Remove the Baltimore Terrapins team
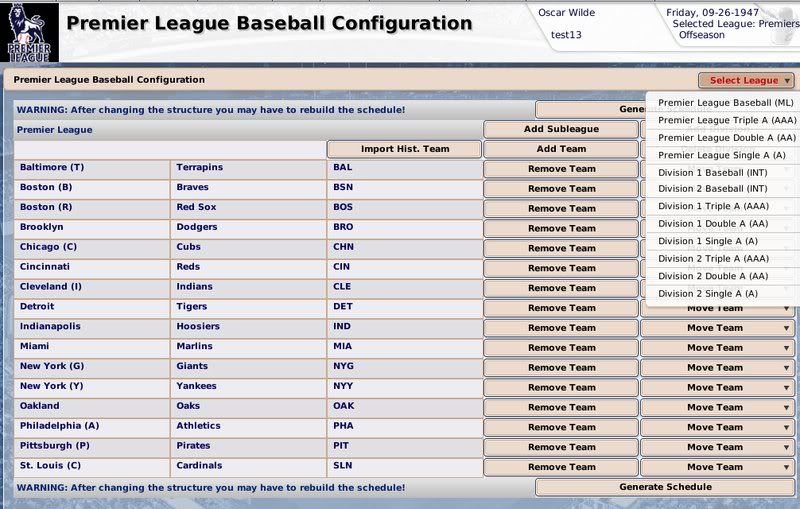The width and height of the screenshot is (800, 509). [x=560, y=169]
